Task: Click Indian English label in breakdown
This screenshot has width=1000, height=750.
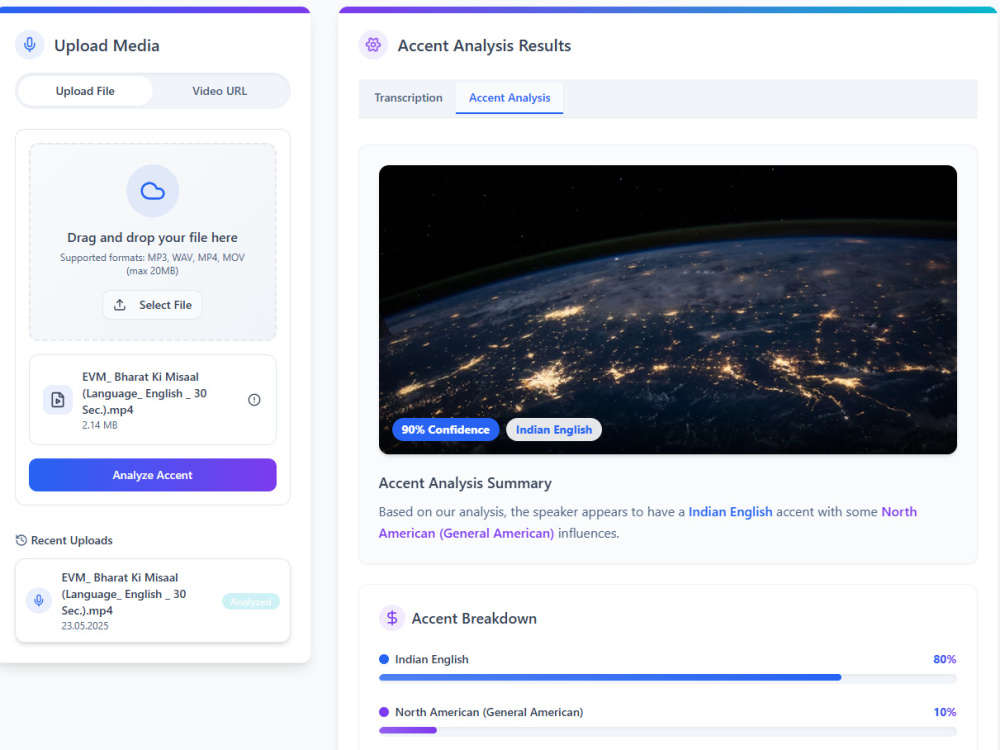Action: [x=432, y=659]
